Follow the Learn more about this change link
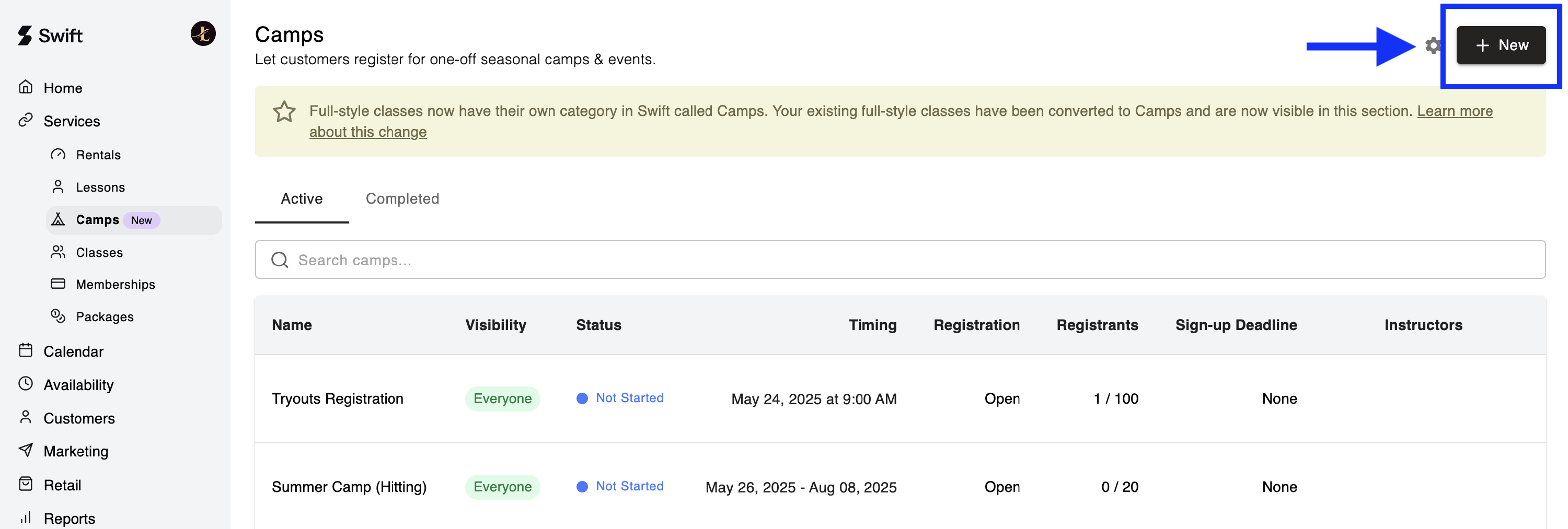 click(1454, 111)
